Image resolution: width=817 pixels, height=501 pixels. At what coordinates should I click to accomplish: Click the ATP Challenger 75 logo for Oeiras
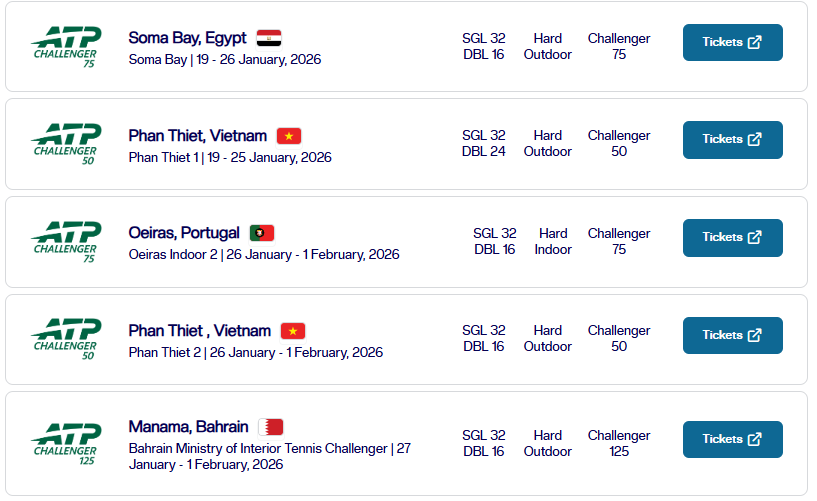coord(65,242)
